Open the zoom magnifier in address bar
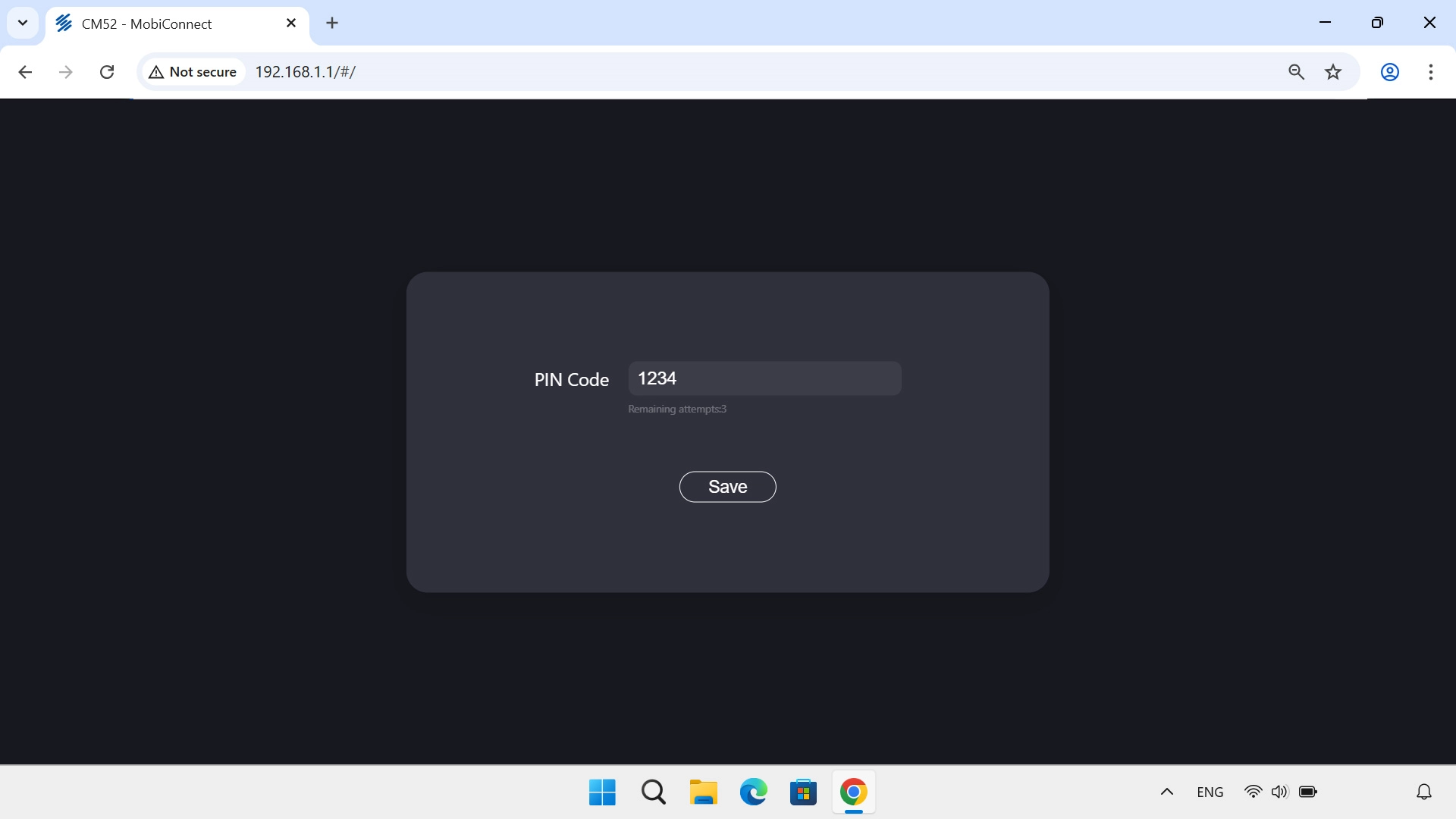Image resolution: width=1456 pixels, height=819 pixels. (x=1296, y=72)
